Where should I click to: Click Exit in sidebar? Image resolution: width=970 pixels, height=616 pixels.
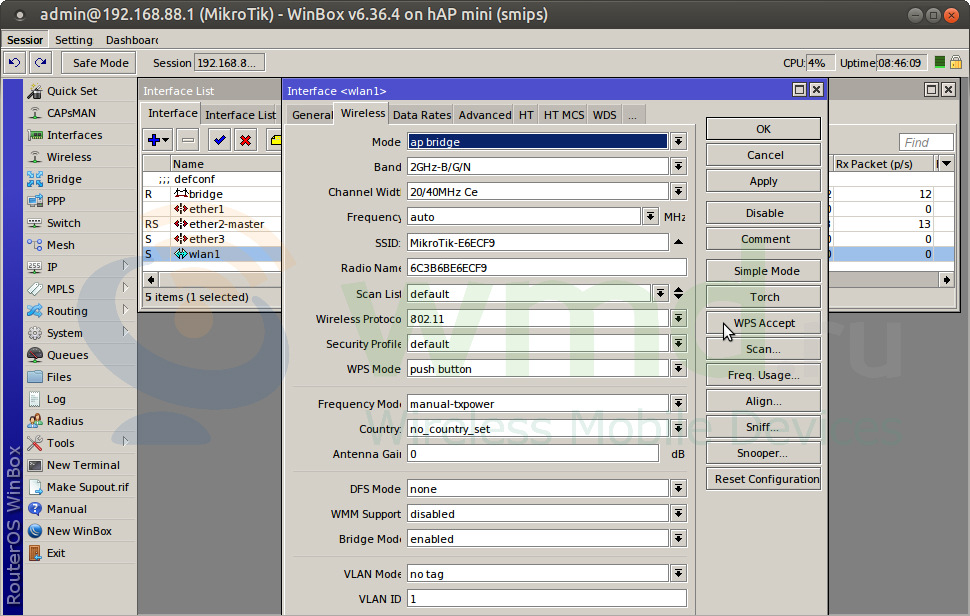pyautogui.click(x=56, y=553)
